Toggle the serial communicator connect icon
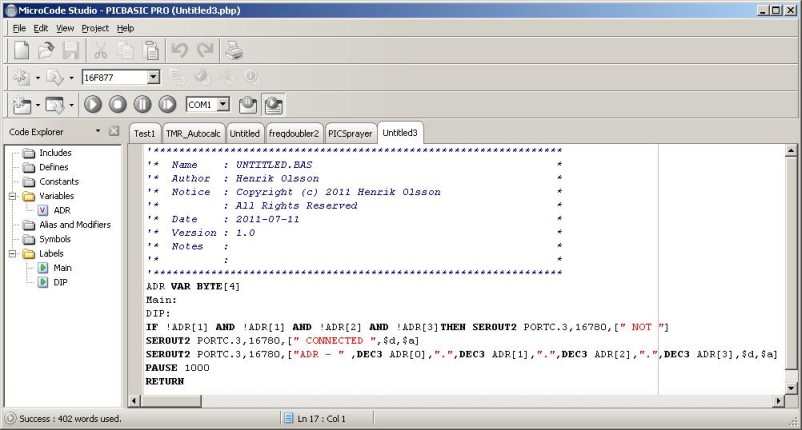 [247, 104]
